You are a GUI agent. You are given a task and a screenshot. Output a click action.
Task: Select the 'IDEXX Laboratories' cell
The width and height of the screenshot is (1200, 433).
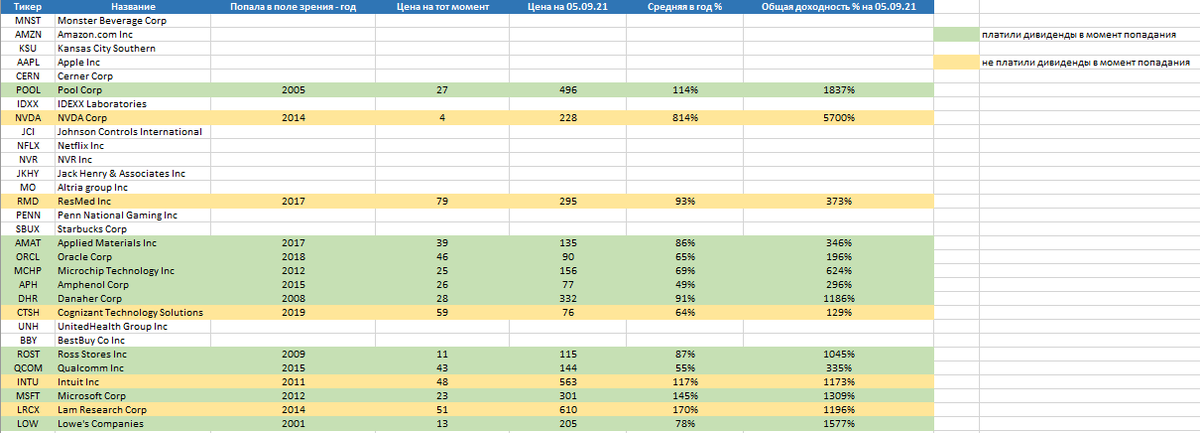click(133, 104)
